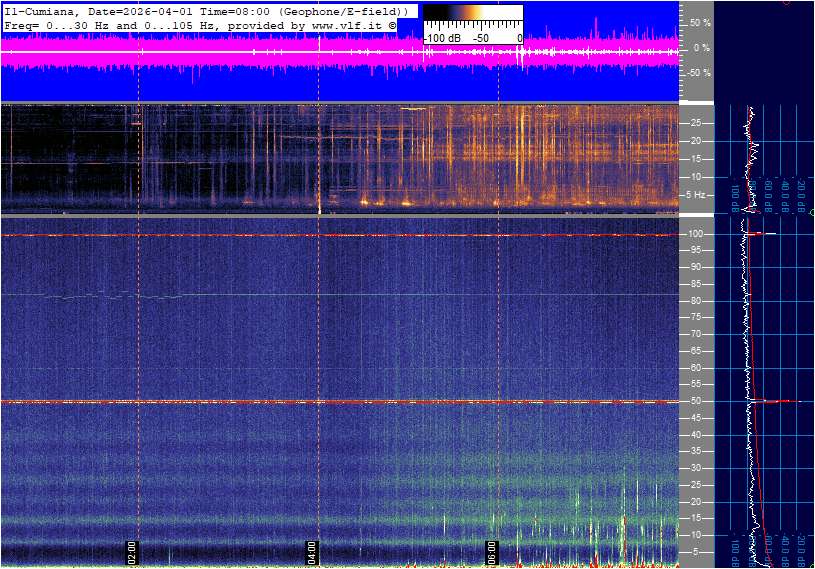Click the 60 frequency axis label
The width and height of the screenshot is (815, 569).
pyautogui.click(x=695, y=368)
